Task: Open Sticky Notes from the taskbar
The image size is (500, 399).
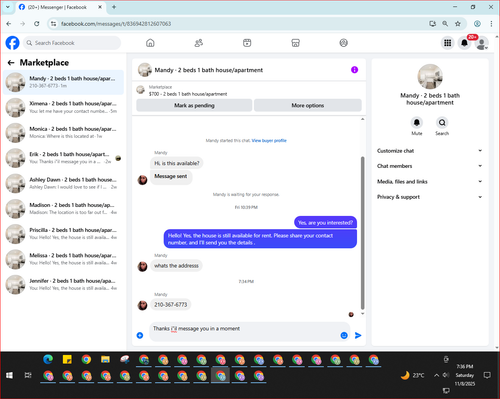Action: click(67, 359)
